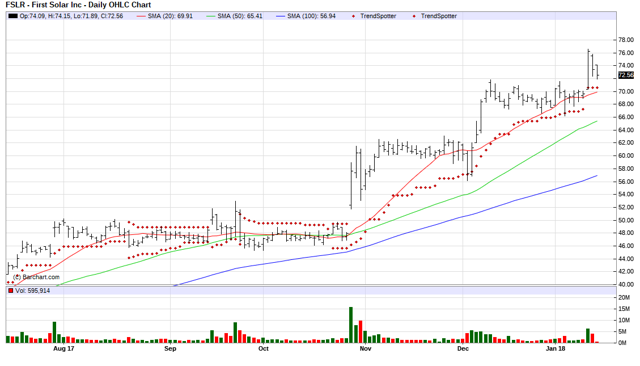Click the second TrendSpotter legend label
This screenshot has height=366, width=640.
[438, 16]
